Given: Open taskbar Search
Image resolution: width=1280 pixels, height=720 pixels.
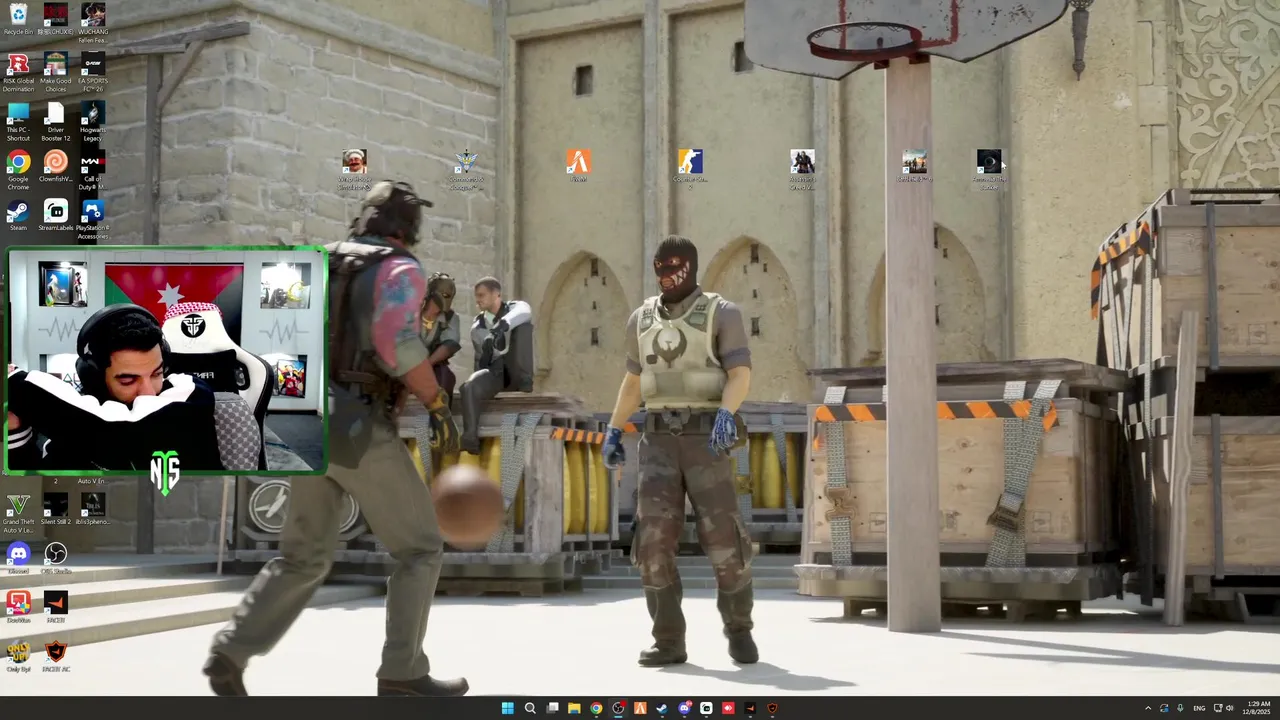Looking at the screenshot, I should click(x=530, y=708).
